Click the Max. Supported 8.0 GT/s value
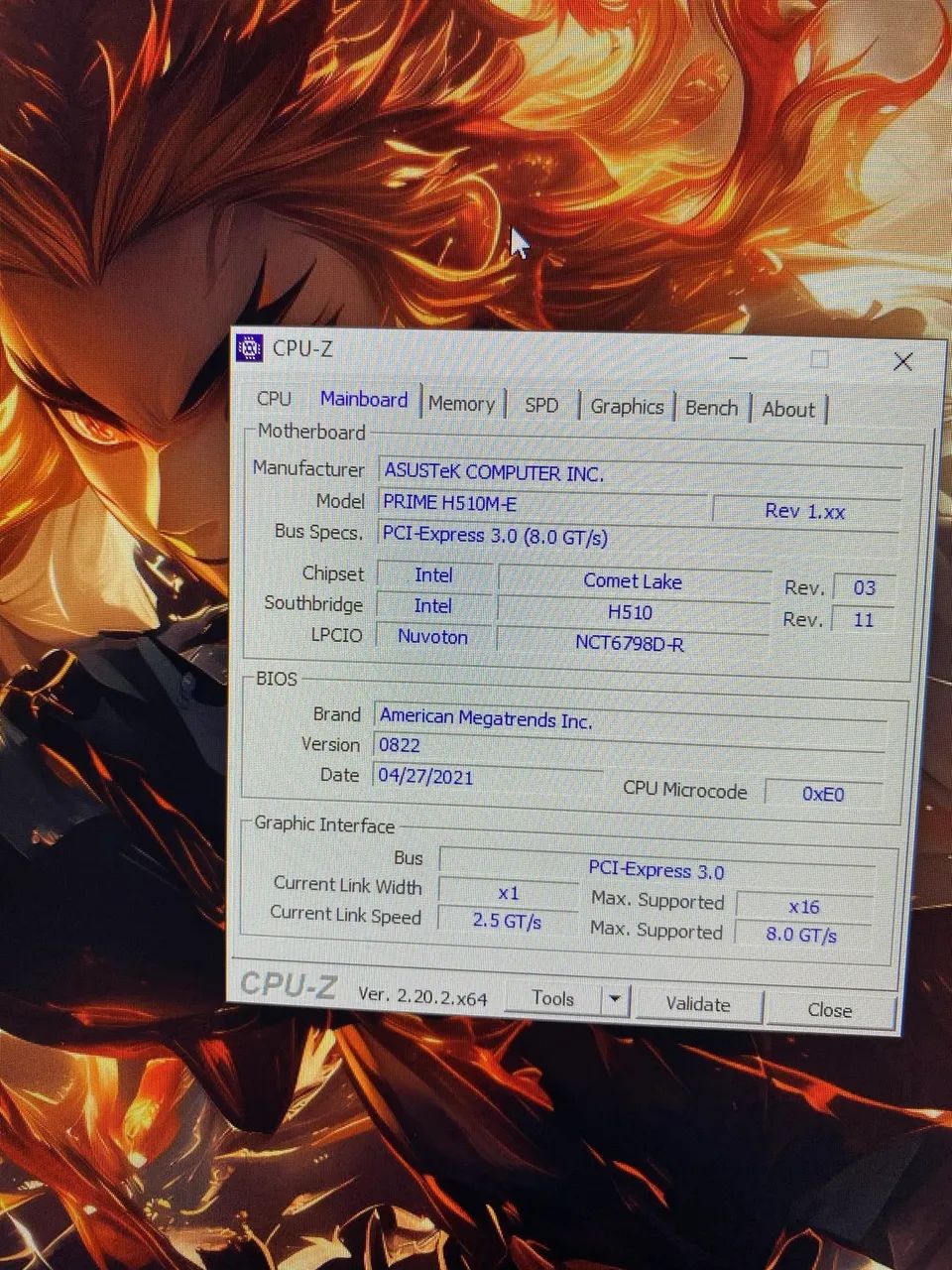952x1270 pixels. 801,935
